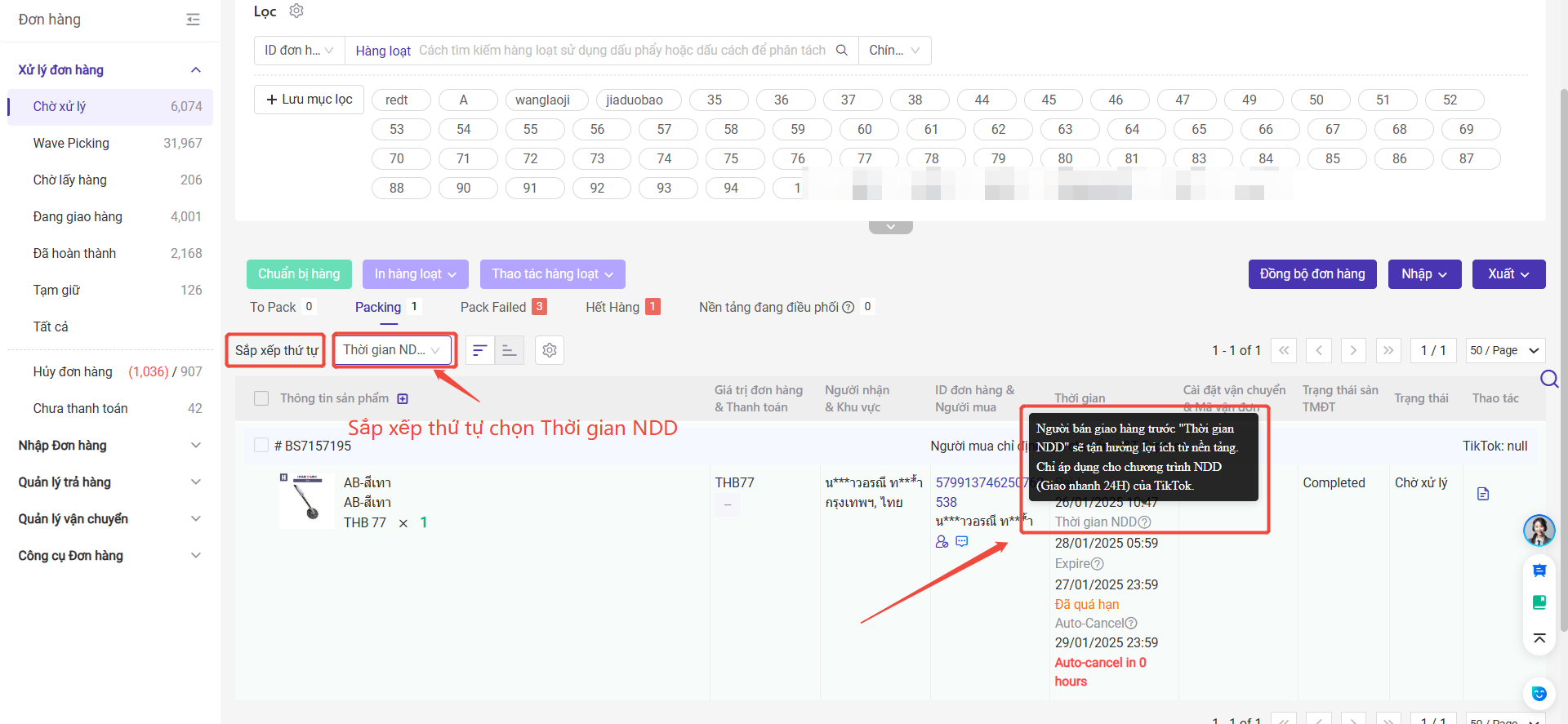Switch to the Pack Failed tab
Image resolution: width=1568 pixels, height=724 pixels.
point(493,307)
